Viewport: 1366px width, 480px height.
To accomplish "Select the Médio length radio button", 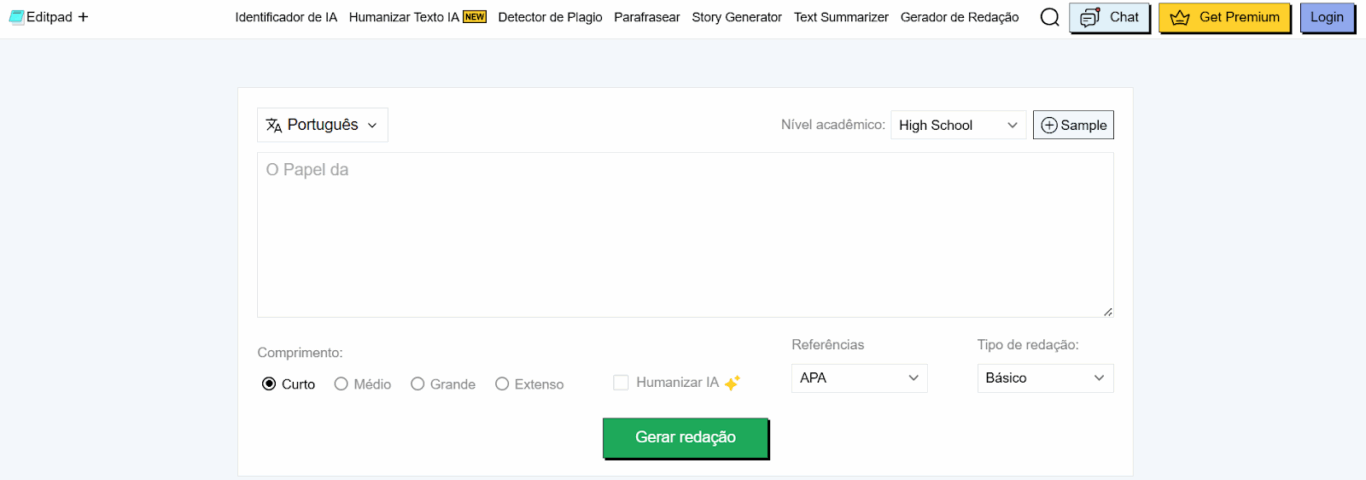I will coord(341,384).
